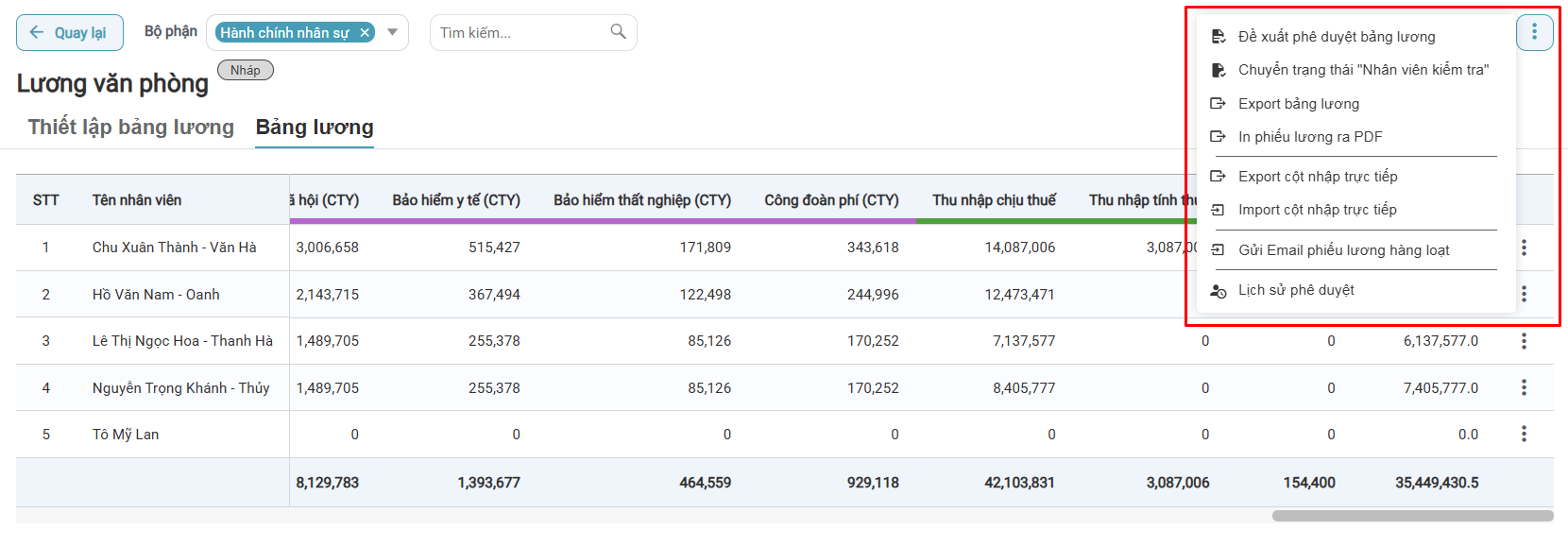The image size is (1568, 547).
Task: Open row actions for Tô Mỹ Lan
Action: (x=1524, y=435)
